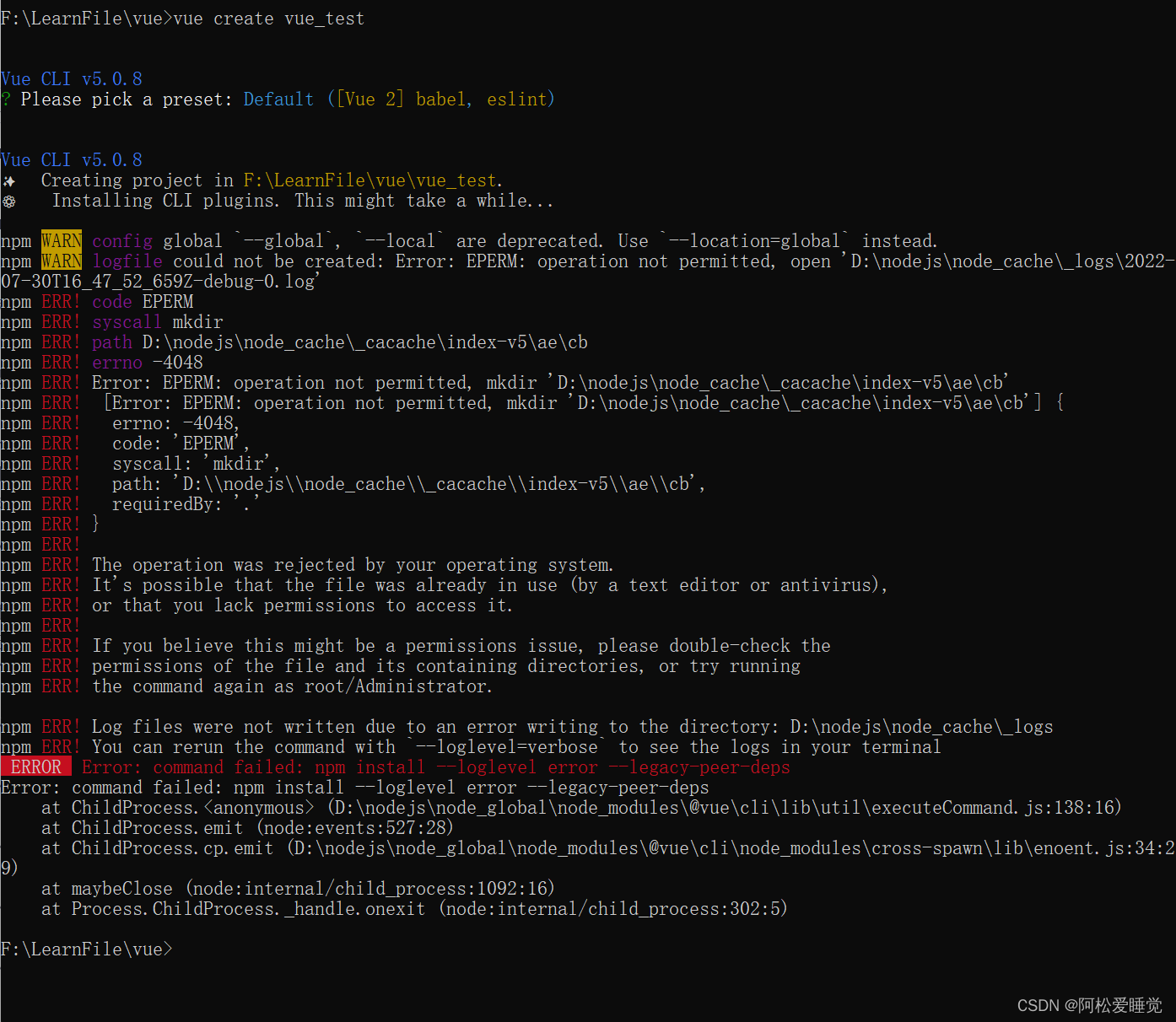1176x1022 pixels.
Task: Click the 'Log files were not written' line
Action: [x=527, y=727]
